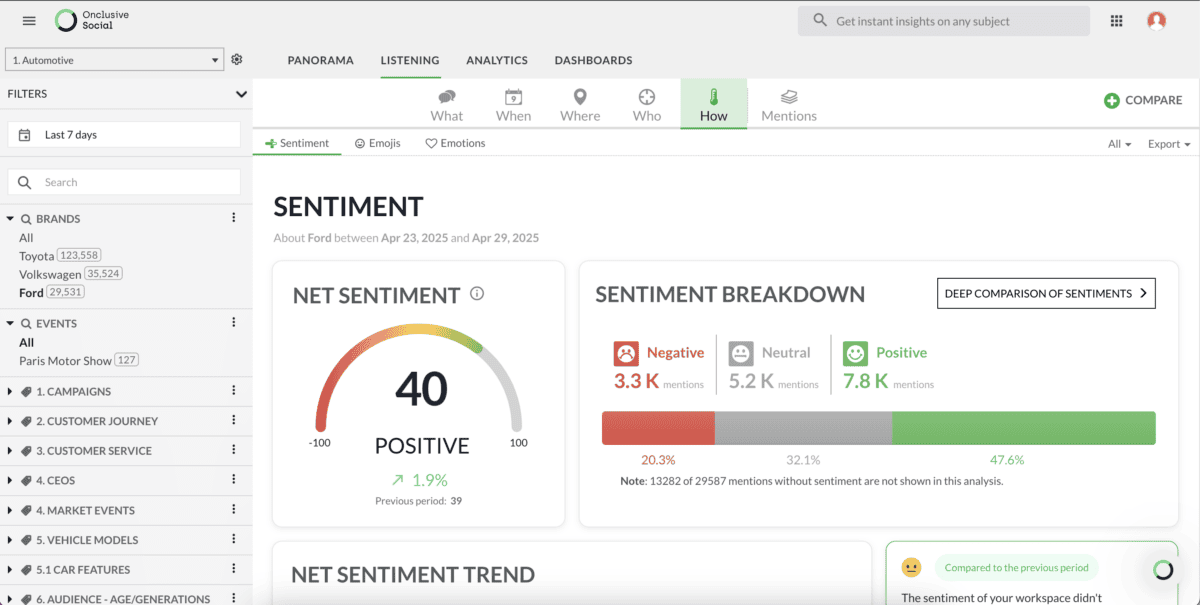Click the net sentiment gauge
Screen dimensions: 1200x605
pos(419,377)
